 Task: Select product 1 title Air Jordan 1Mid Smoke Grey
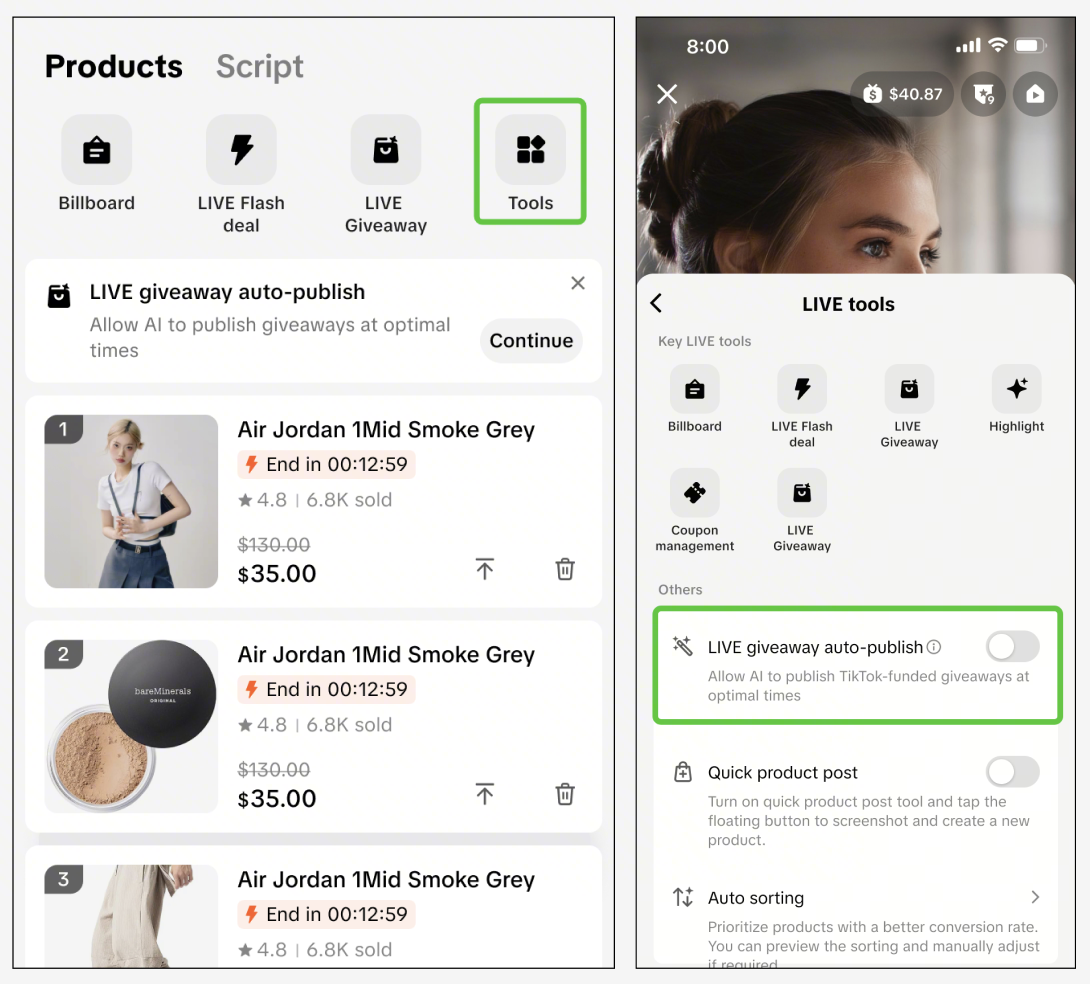[x=387, y=429]
